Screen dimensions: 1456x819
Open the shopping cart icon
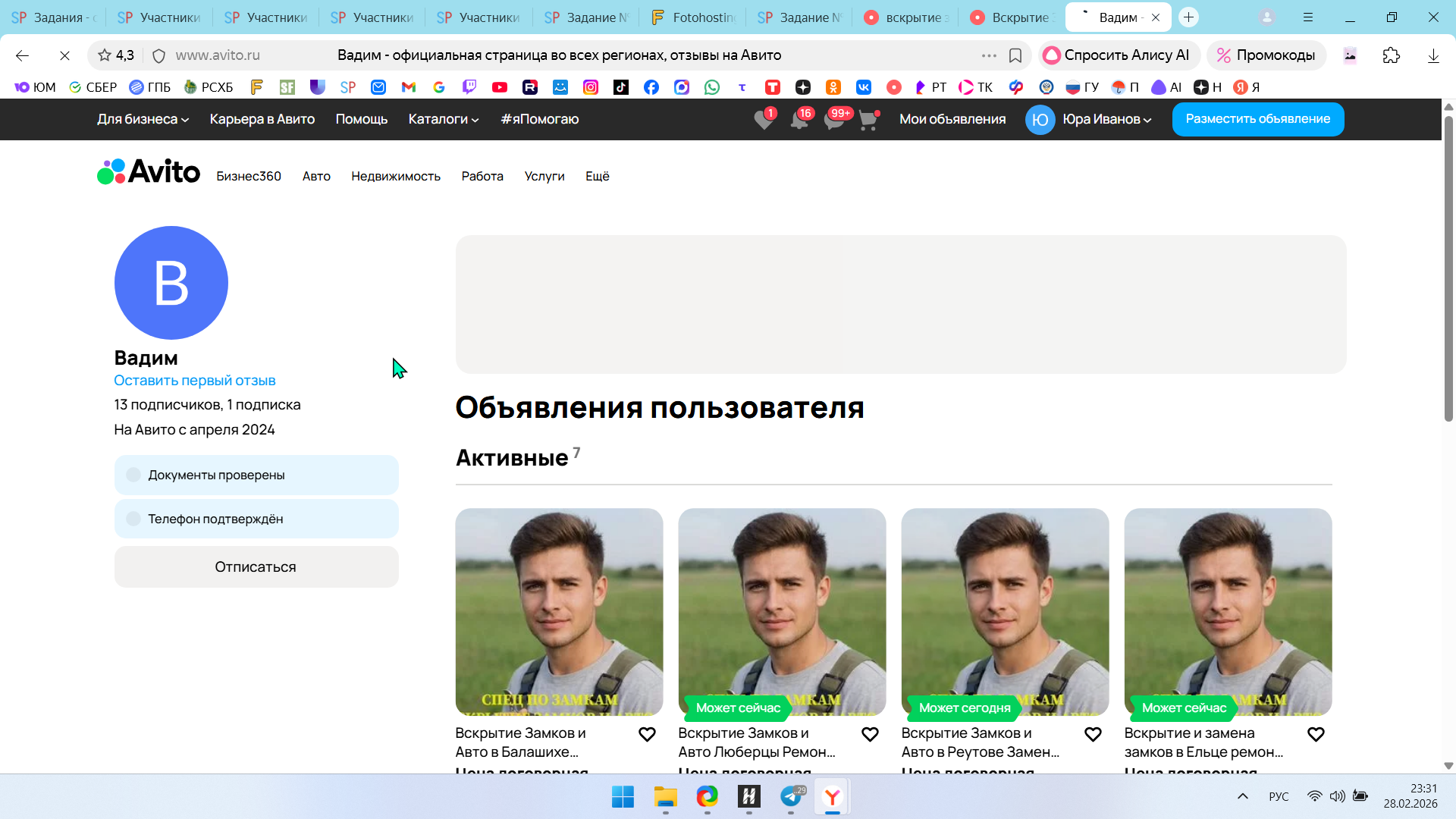[868, 120]
